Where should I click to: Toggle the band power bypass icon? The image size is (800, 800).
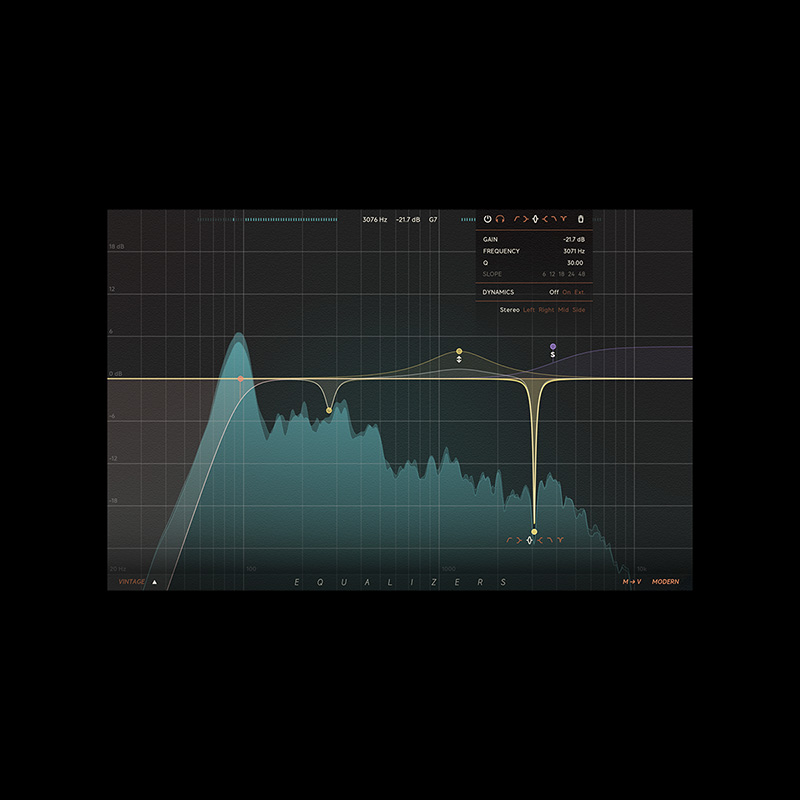(x=488, y=218)
